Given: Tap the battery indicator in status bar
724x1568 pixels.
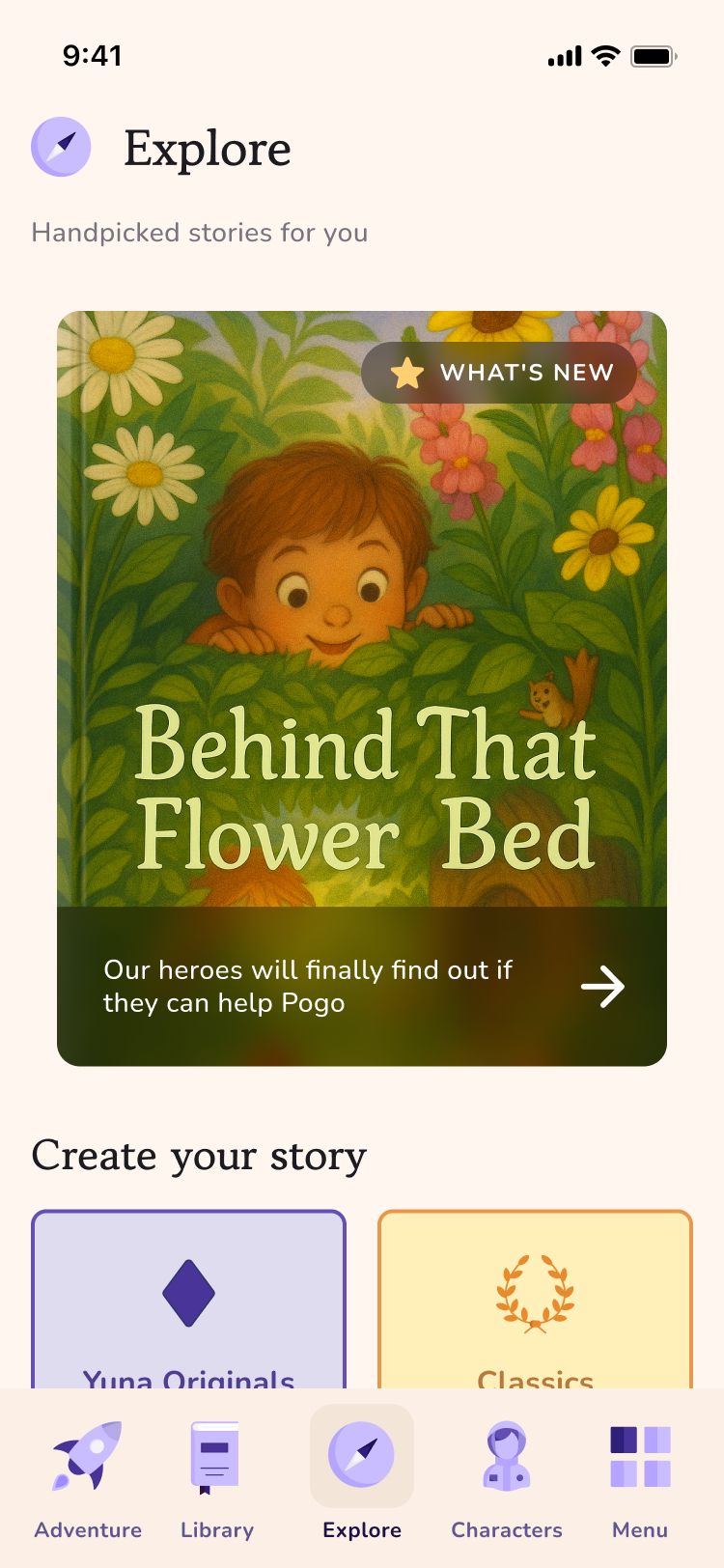Looking at the screenshot, I should 654,56.
